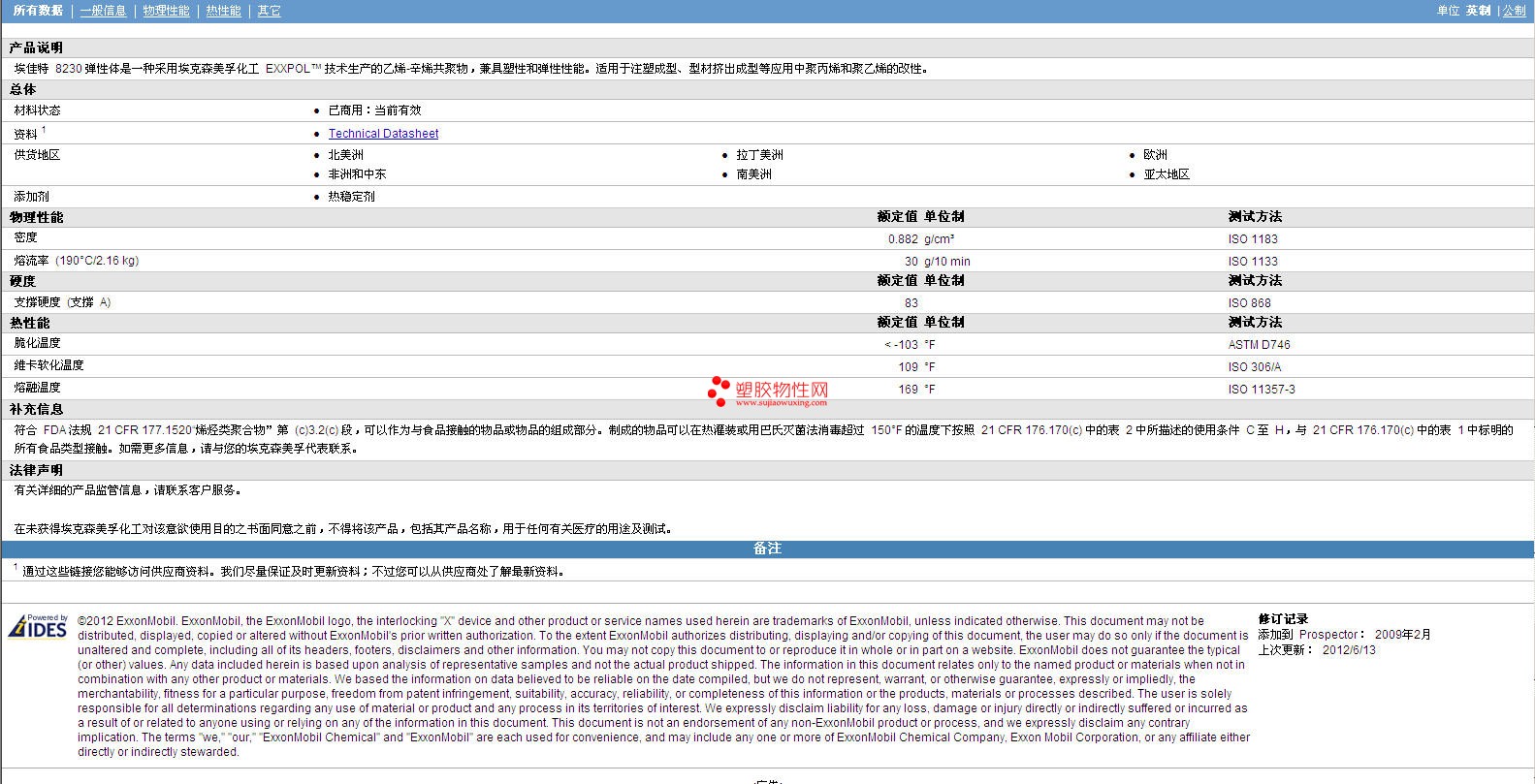The width and height of the screenshot is (1535, 784).
Task: Open the 其它 tab
Action: [x=269, y=11]
